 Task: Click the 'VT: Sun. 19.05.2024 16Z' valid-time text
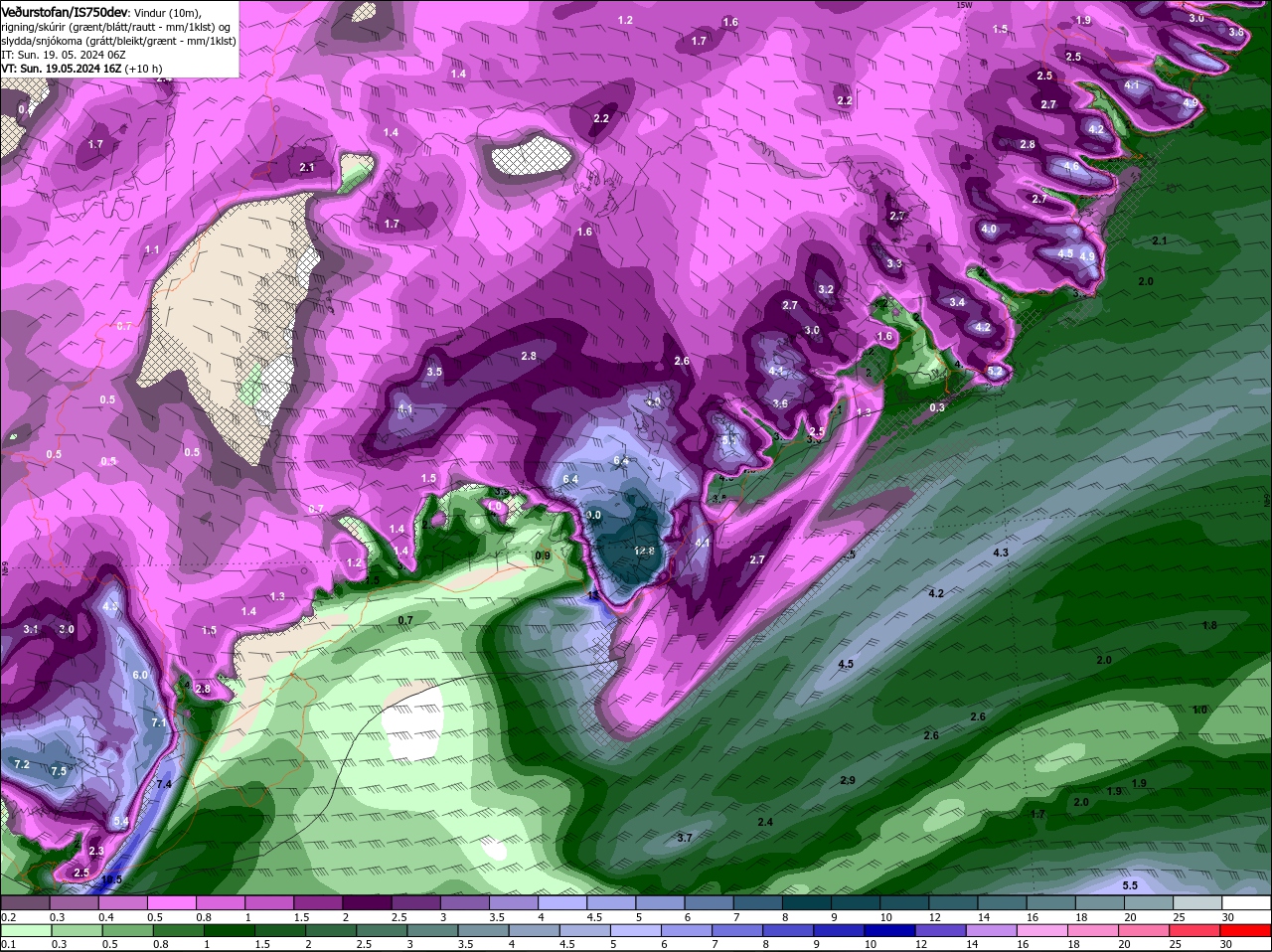pos(60,69)
